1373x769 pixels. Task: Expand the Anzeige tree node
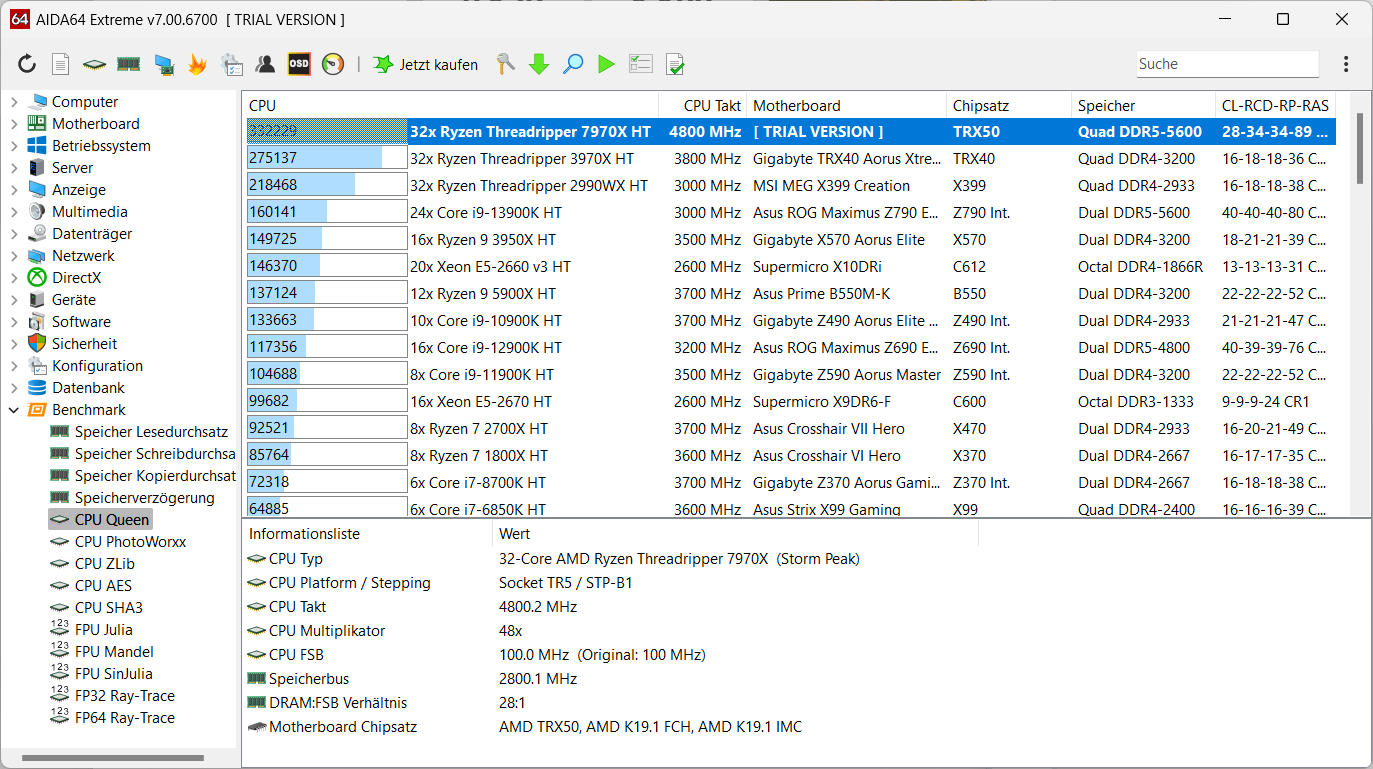tap(14, 190)
